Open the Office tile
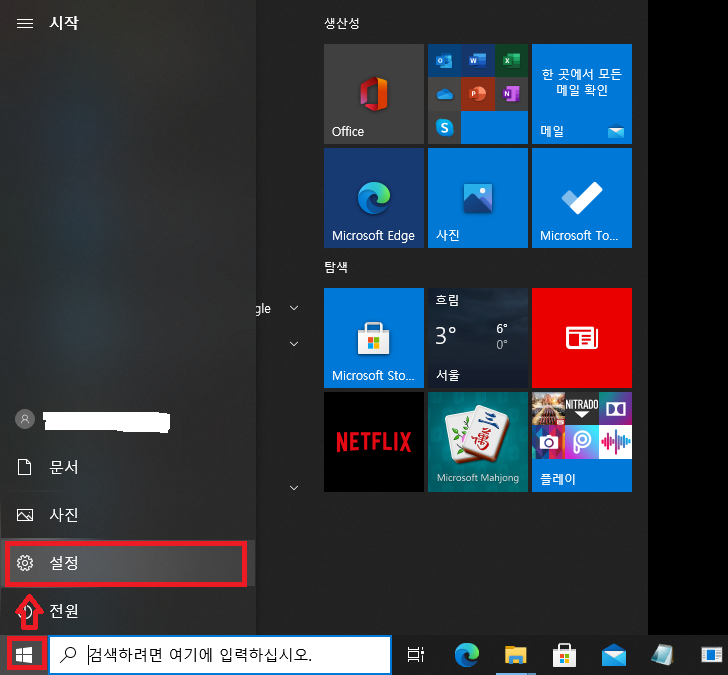Image resolution: width=728 pixels, height=675 pixels. (x=374, y=94)
